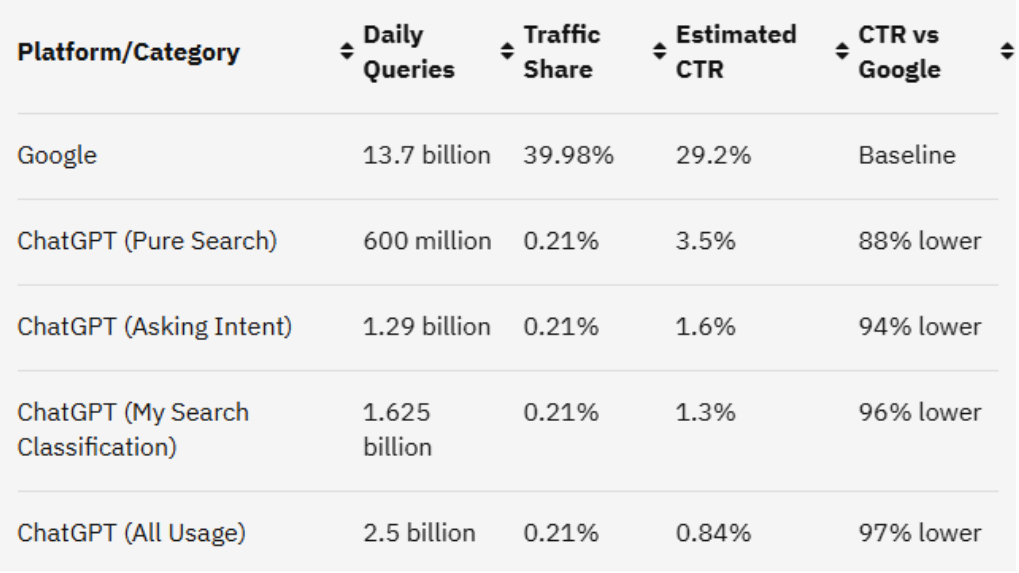Click the sort arrows beside Daily Queries
Image resolution: width=1019 pixels, height=573 pixels.
pos(507,52)
